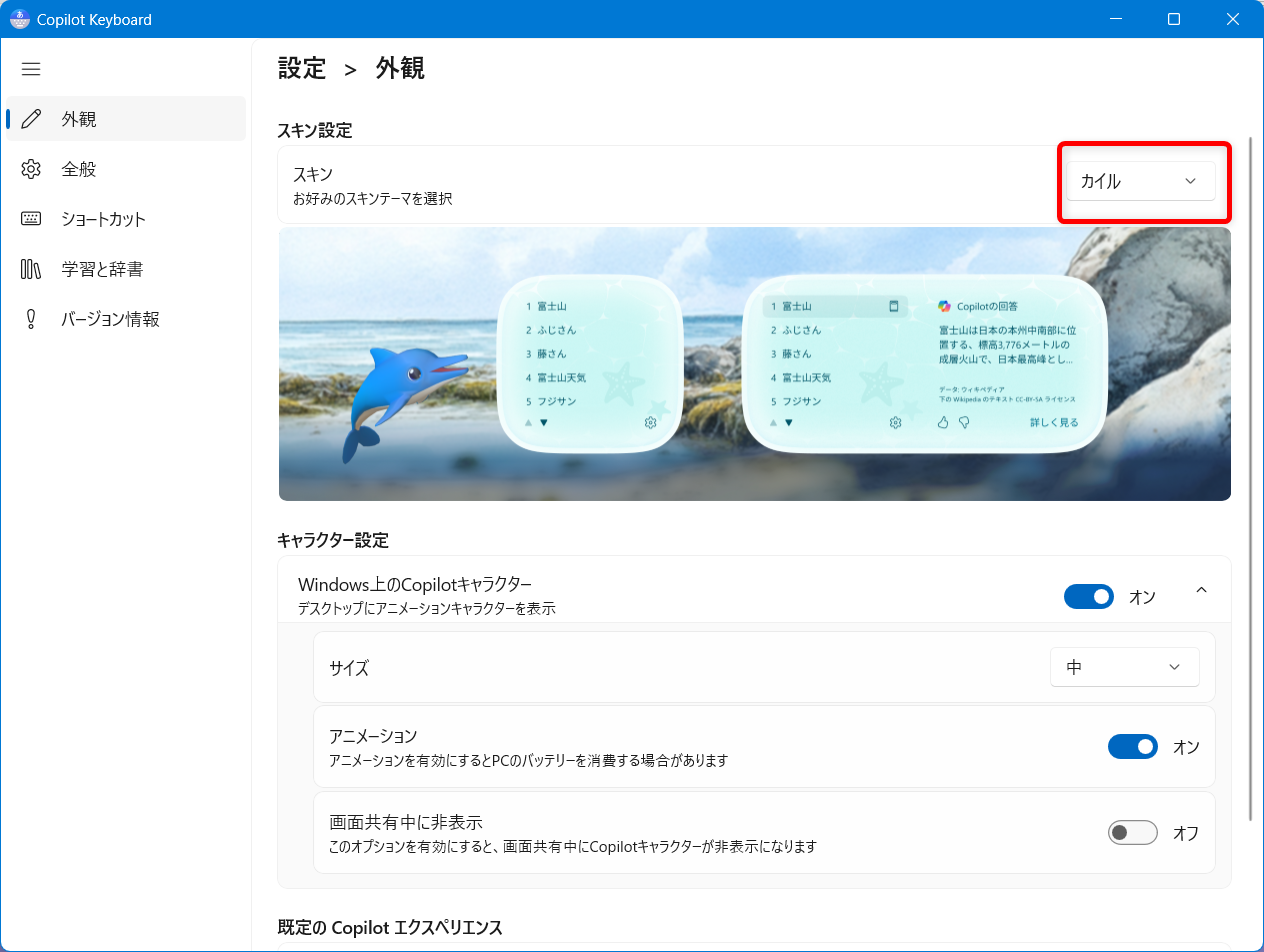Click '既定の Copilot エクスペリエンス' heading
This screenshot has width=1264, height=952.
(390, 928)
